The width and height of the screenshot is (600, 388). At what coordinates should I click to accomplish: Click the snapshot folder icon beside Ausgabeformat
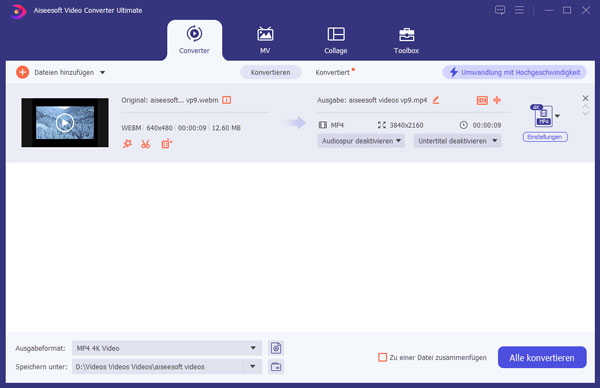(276, 348)
